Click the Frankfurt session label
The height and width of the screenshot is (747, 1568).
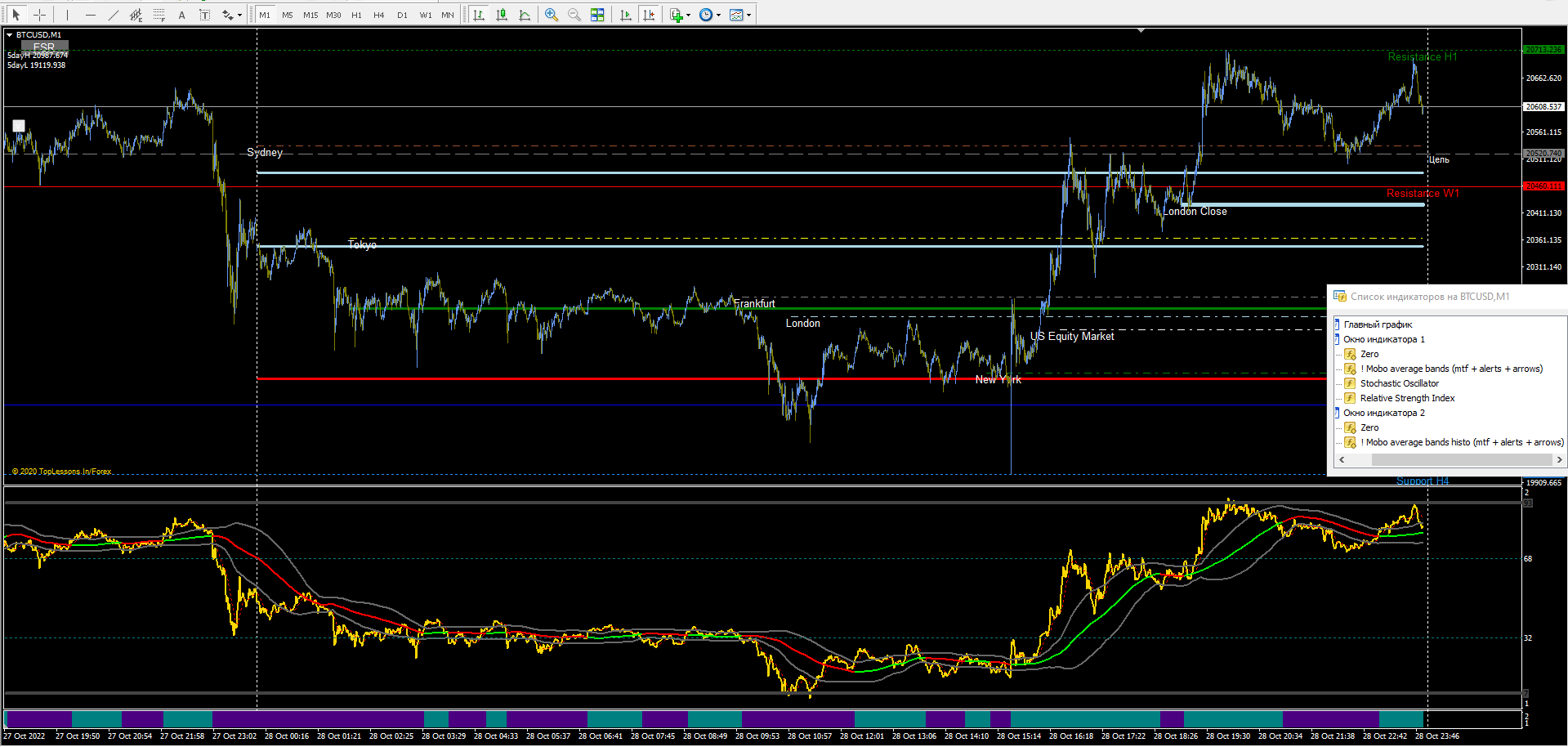coord(754,303)
